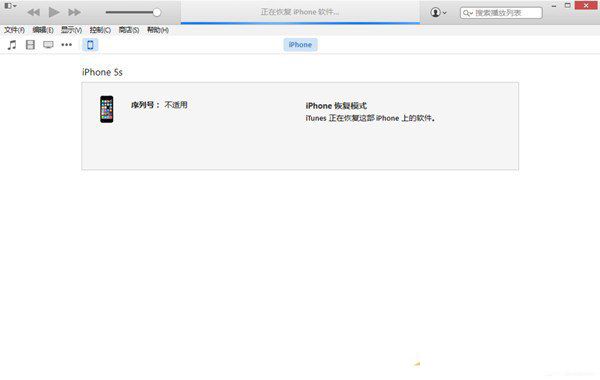Screen dimensions: 600x380
Task: Select the iPhone device icon
Action: [90, 45]
